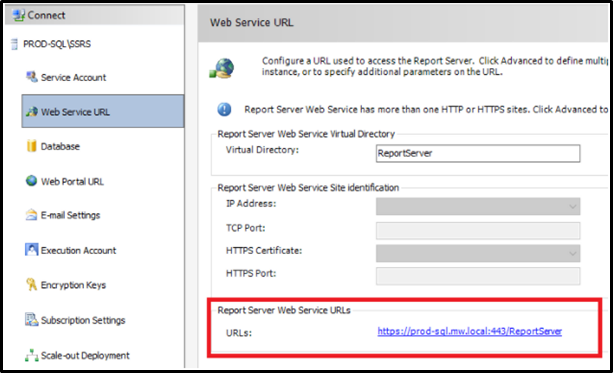Switch to the Execution Account page
Screen dimensions: 613x373
point(79,250)
